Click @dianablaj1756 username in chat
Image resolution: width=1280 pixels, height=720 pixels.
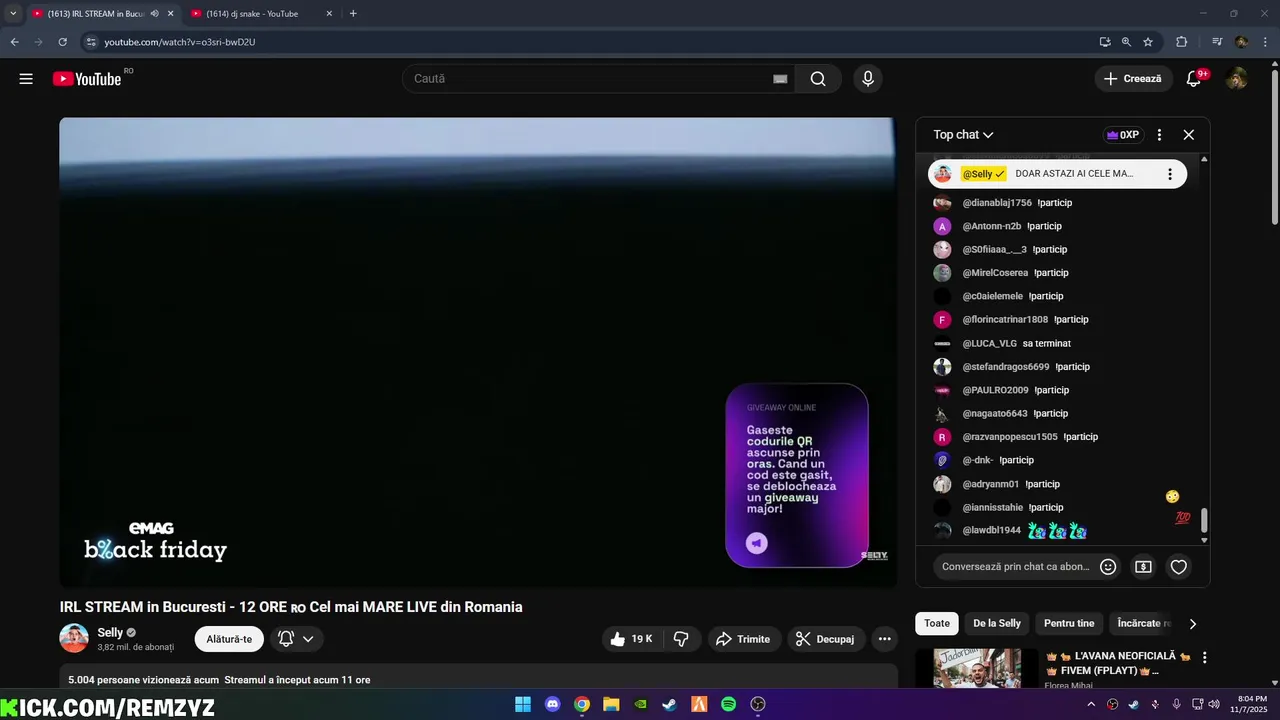[997, 203]
